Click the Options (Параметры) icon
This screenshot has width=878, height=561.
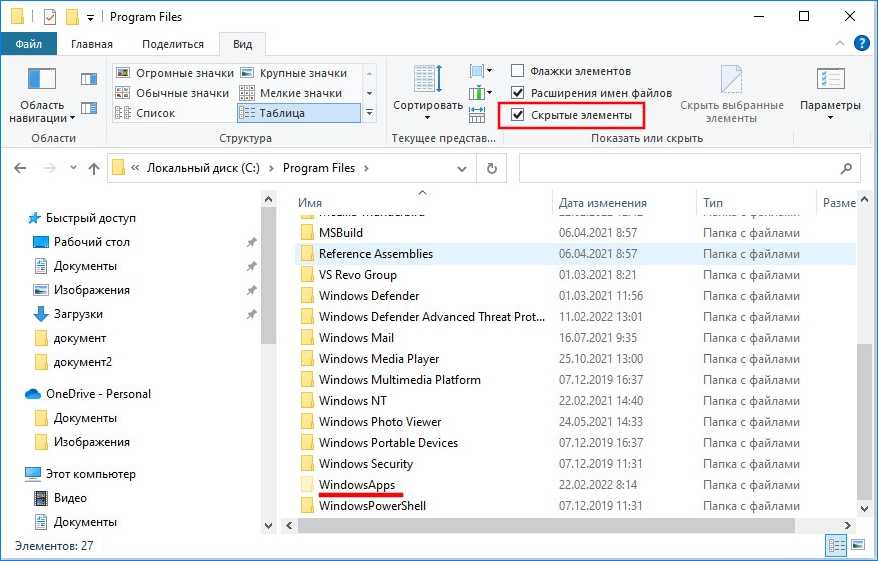tap(830, 82)
